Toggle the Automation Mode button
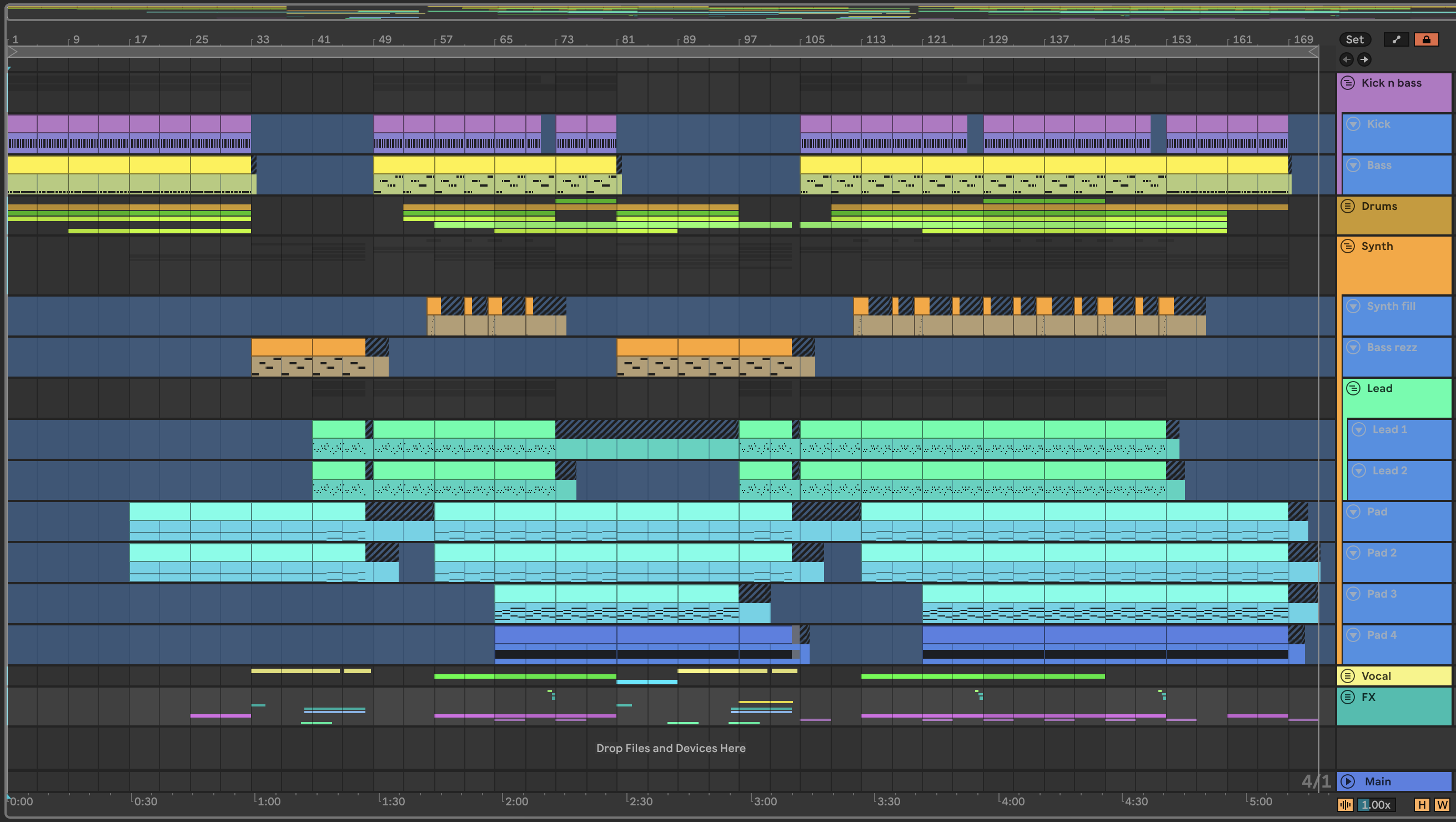1456x822 pixels. [1396, 39]
